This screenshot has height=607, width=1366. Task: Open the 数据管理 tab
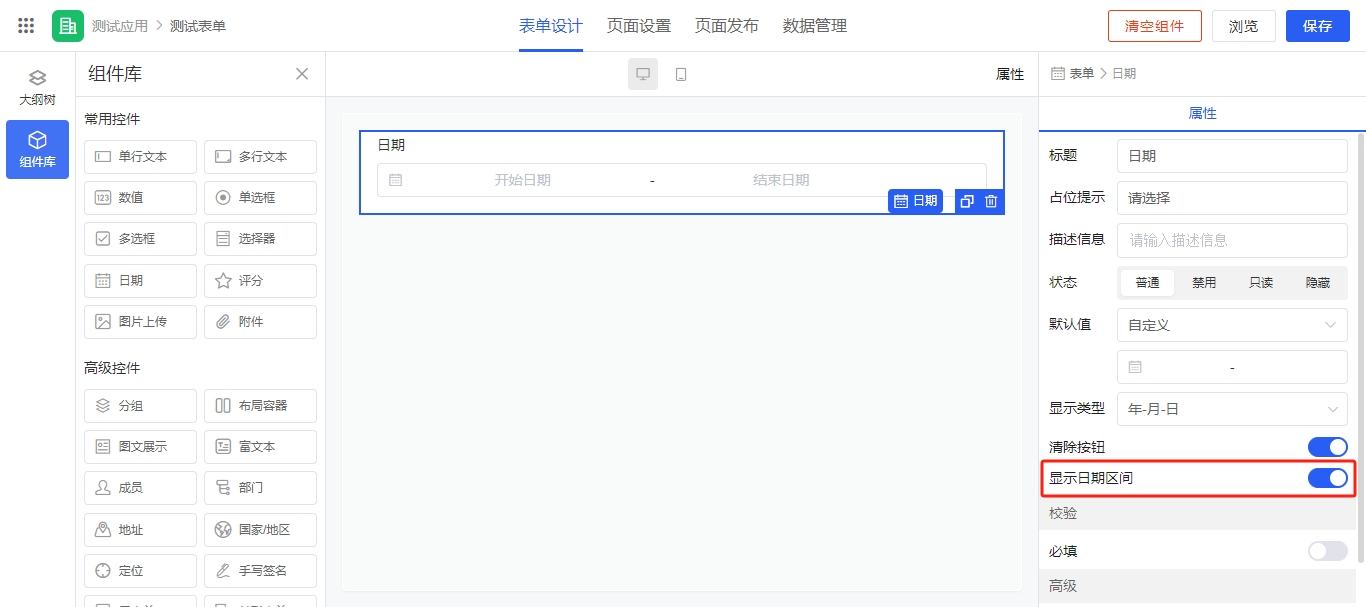(814, 26)
